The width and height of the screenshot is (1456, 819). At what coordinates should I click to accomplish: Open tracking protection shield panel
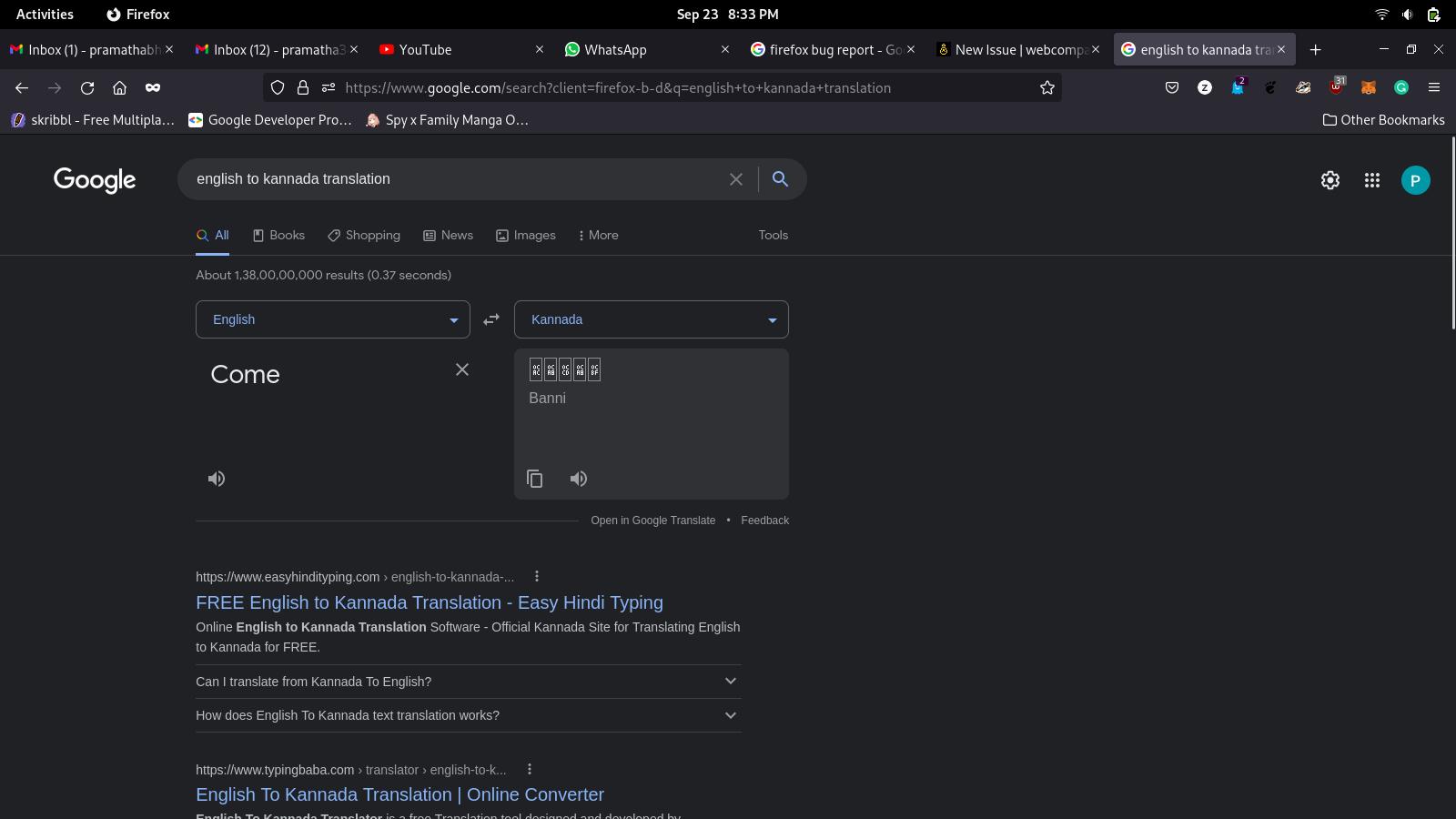click(x=278, y=87)
